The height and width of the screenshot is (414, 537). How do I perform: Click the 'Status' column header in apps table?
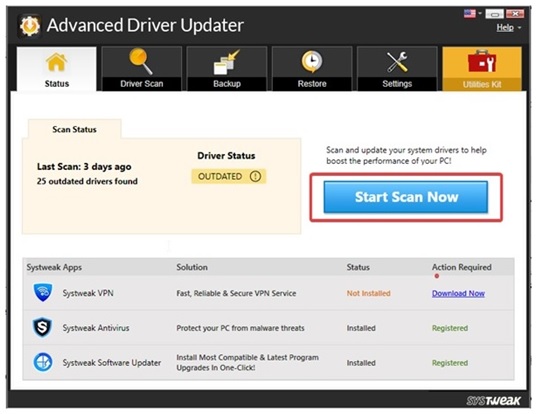[x=358, y=267]
